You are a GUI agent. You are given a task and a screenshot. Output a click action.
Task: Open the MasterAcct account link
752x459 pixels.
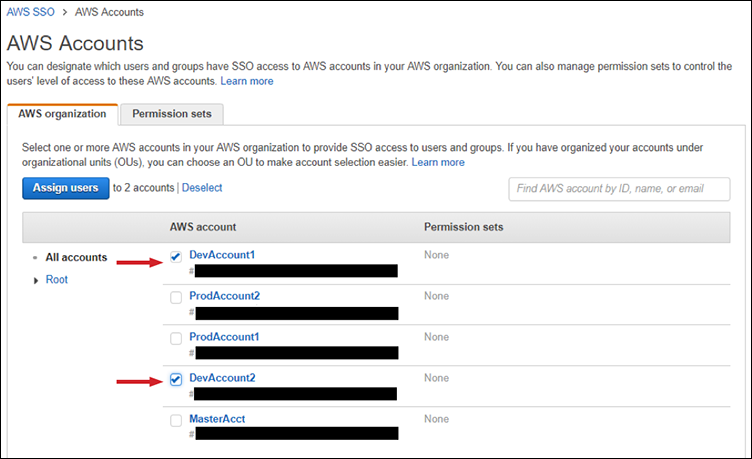point(217,419)
